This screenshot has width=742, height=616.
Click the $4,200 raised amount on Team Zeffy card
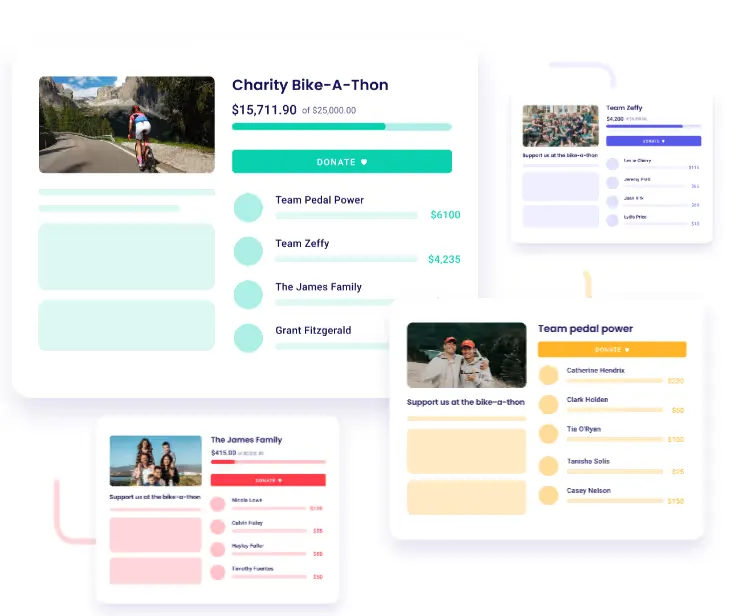(615, 119)
